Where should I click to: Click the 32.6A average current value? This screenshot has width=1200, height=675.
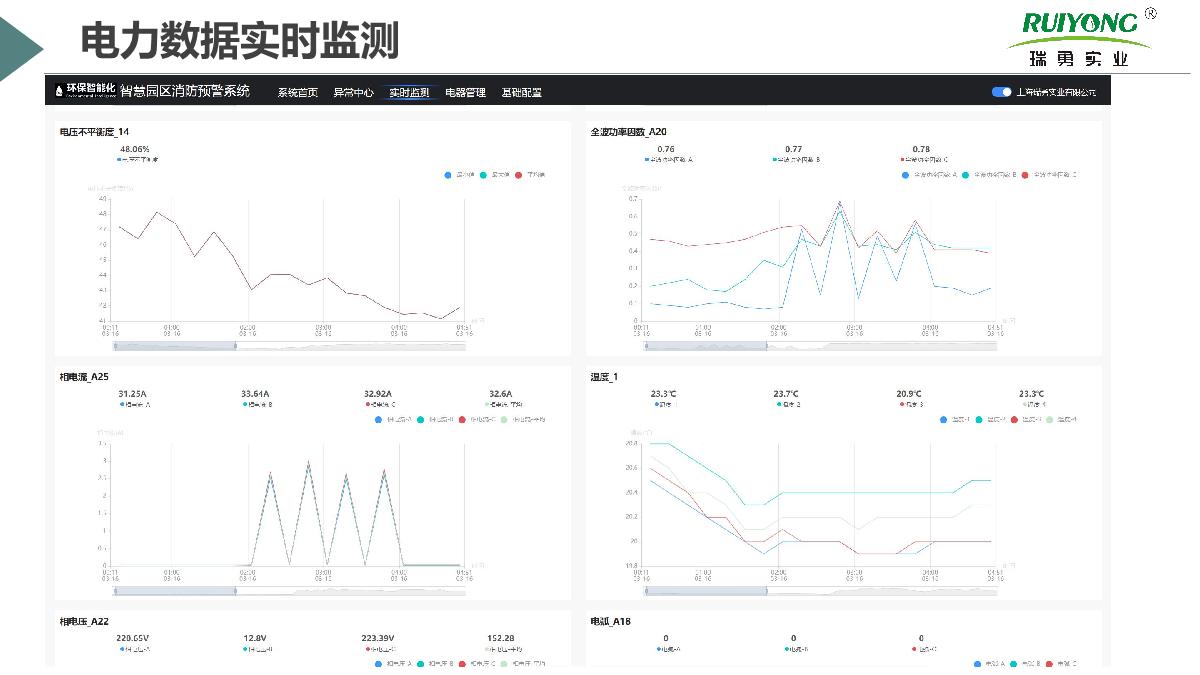500,394
